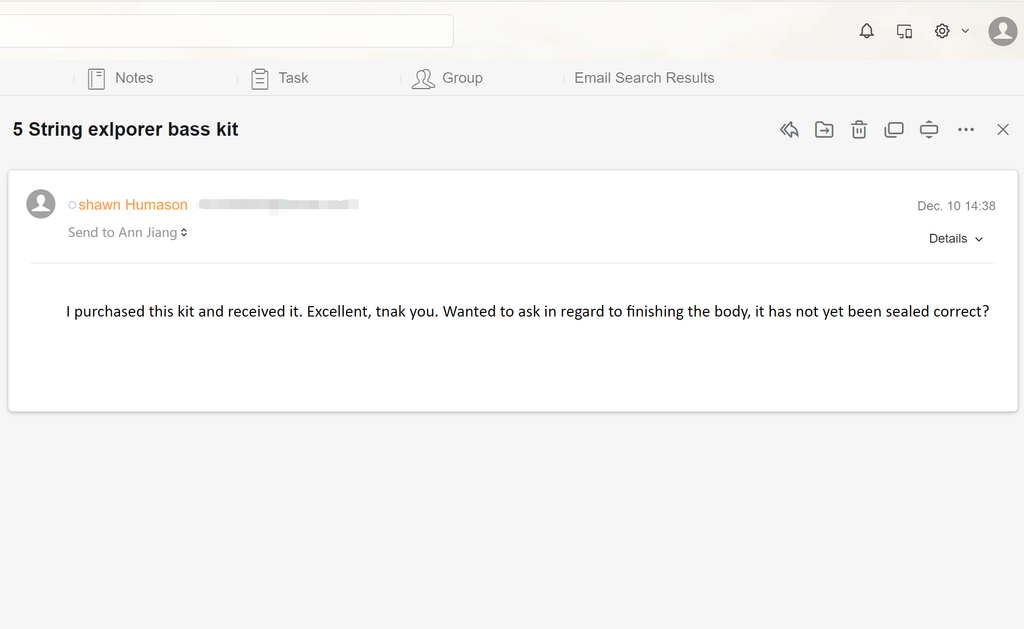This screenshot has width=1024, height=629.
Task: Click sender name shawn Humason
Action: (133, 205)
